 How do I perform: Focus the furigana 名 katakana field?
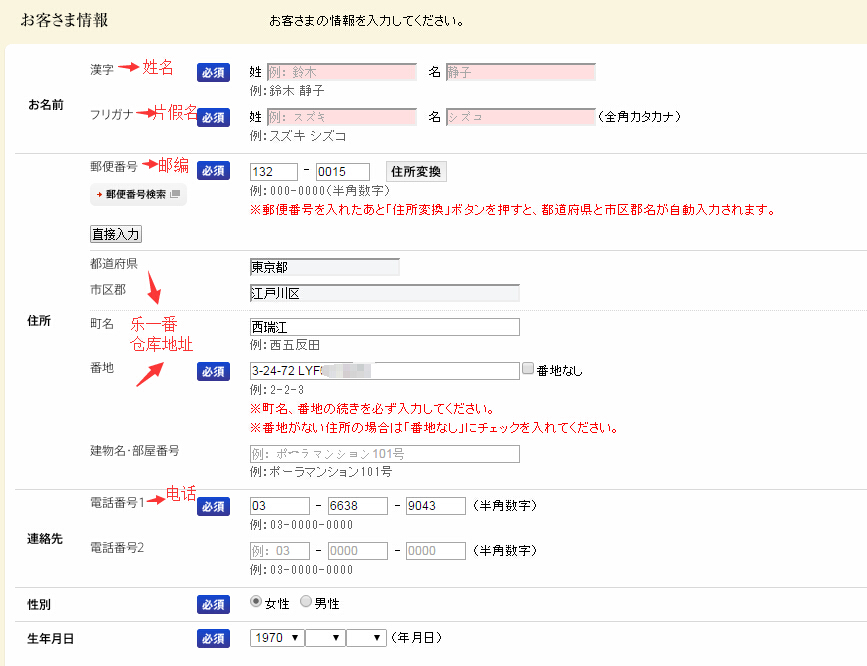point(520,116)
